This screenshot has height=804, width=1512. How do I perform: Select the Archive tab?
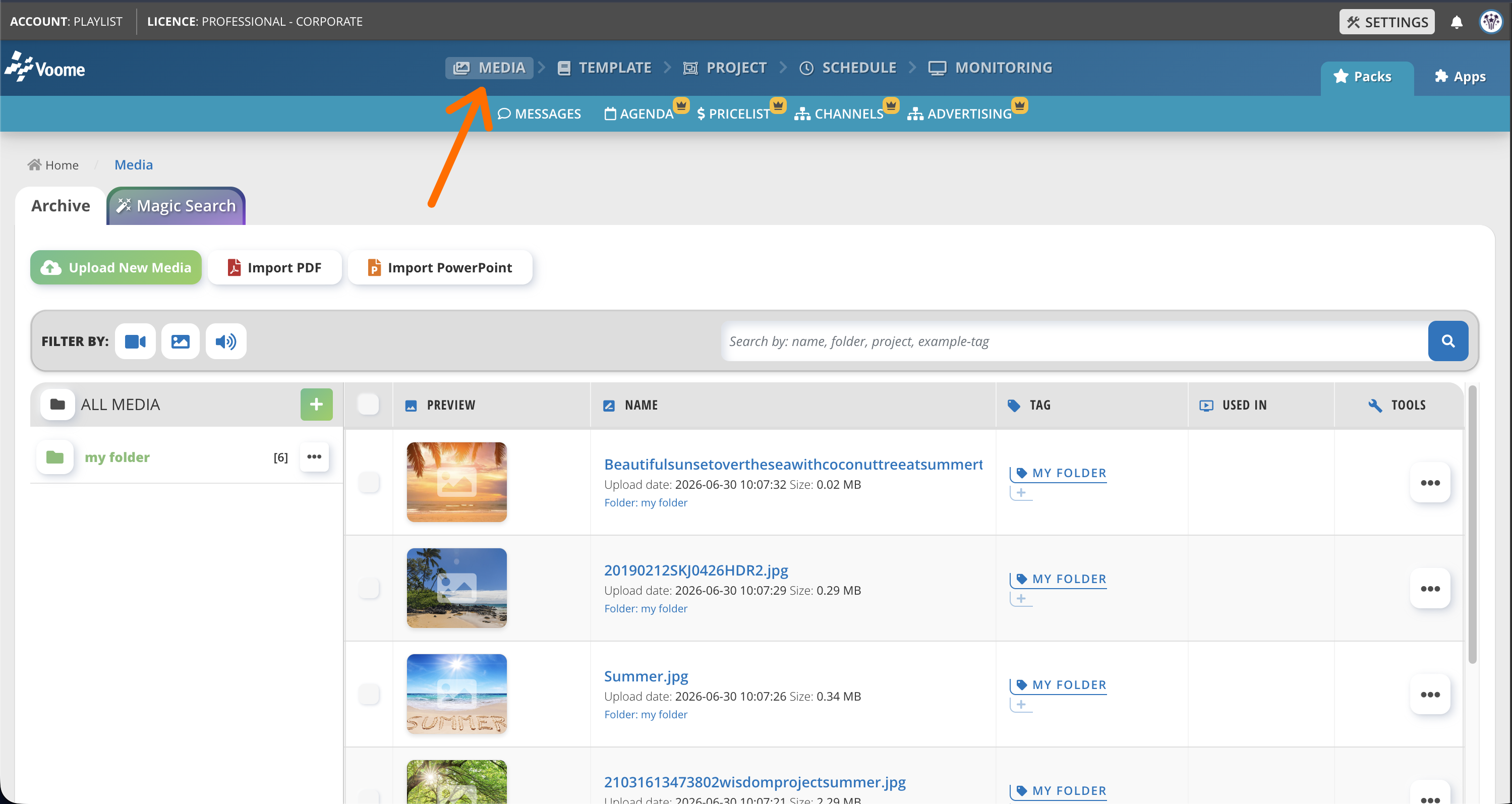(x=61, y=205)
